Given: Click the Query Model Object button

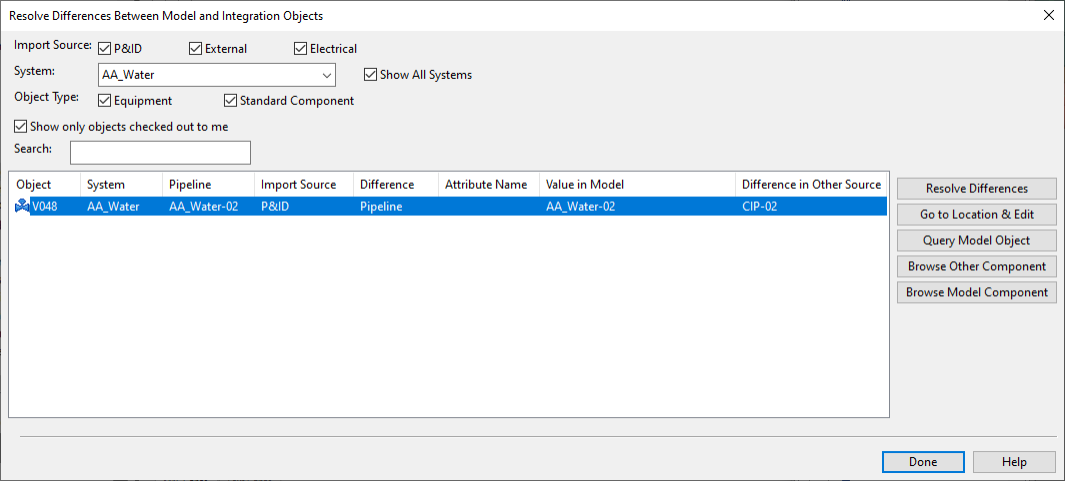Looking at the screenshot, I should tap(976, 240).
